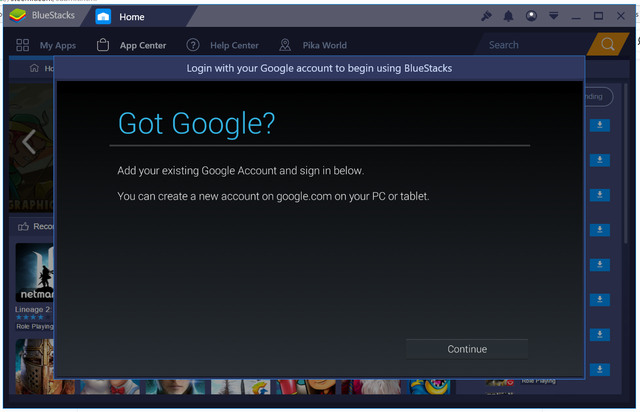Viewport: 640px width, 412px height.
Task: Click the partially hidden Trending pill button
Action: tap(599, 97)
